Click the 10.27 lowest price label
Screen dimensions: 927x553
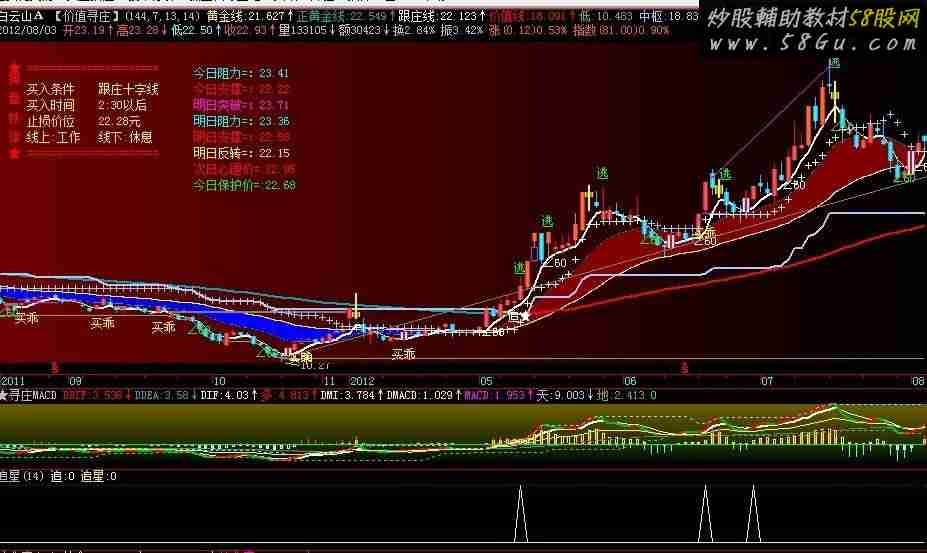click(x=315, y=366)
